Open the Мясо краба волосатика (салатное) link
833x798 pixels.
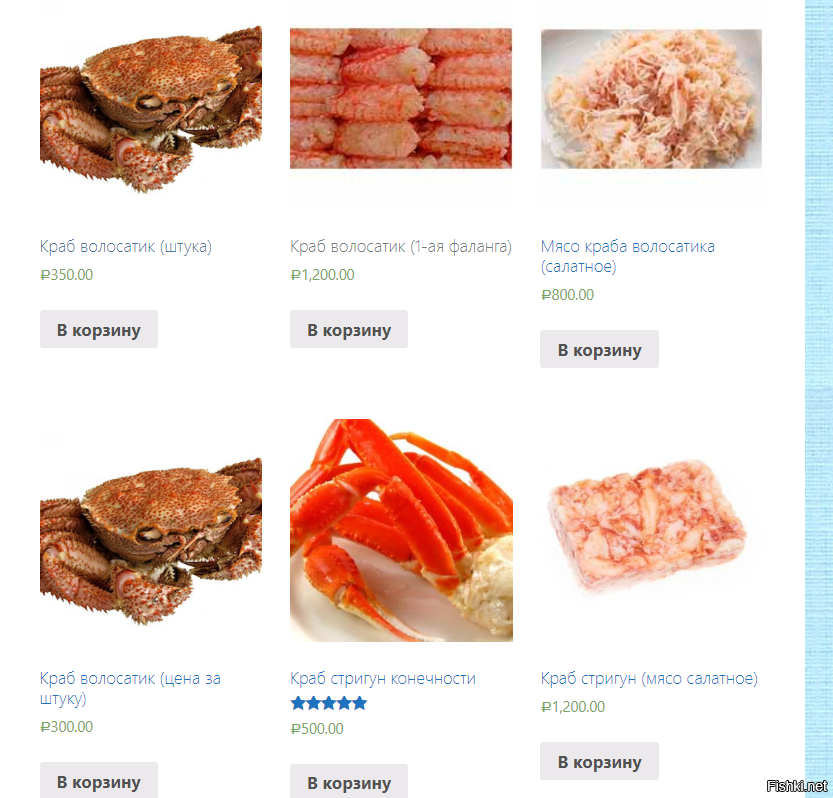(628, 256)
